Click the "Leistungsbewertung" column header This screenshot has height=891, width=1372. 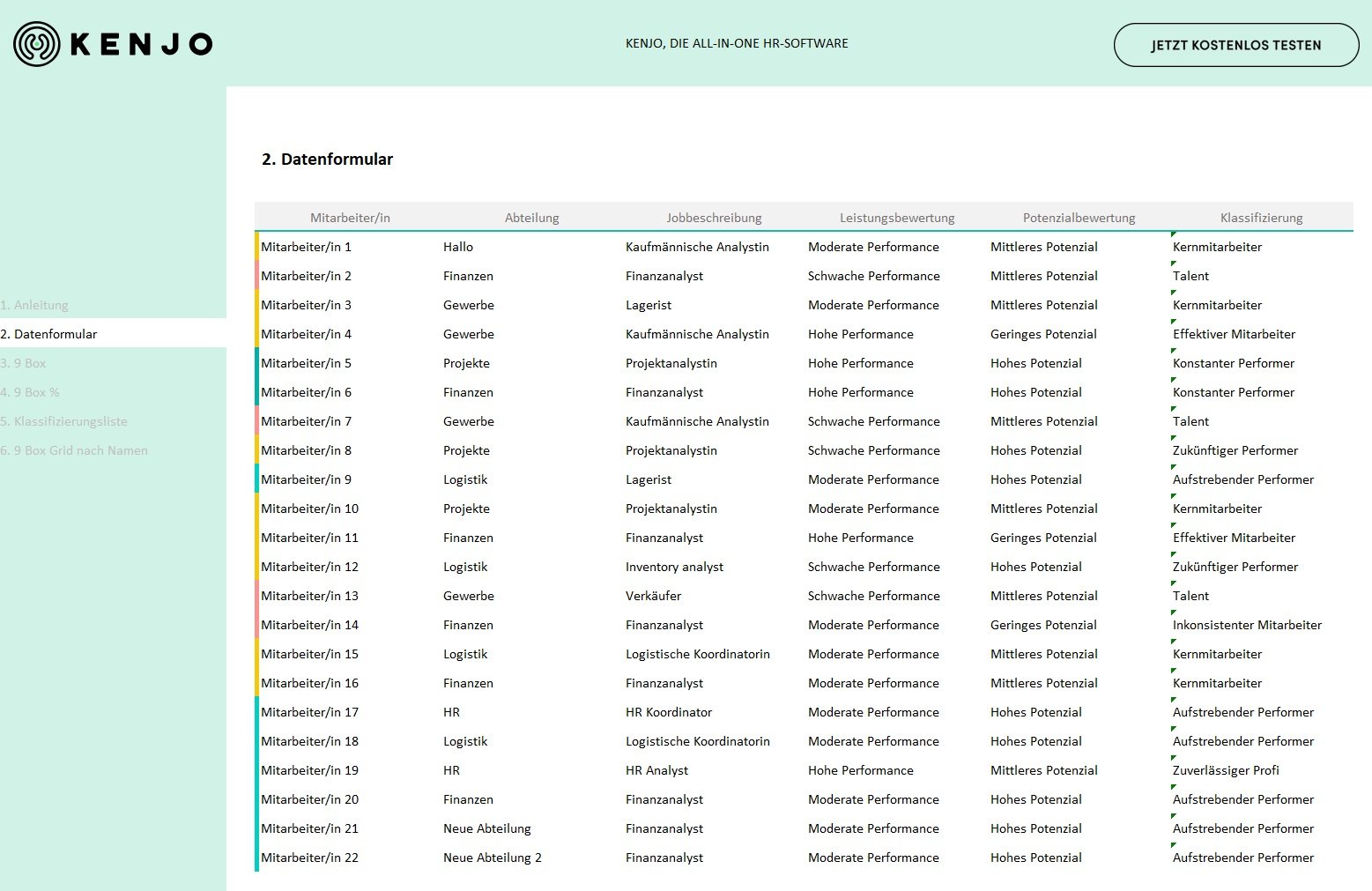894,217
